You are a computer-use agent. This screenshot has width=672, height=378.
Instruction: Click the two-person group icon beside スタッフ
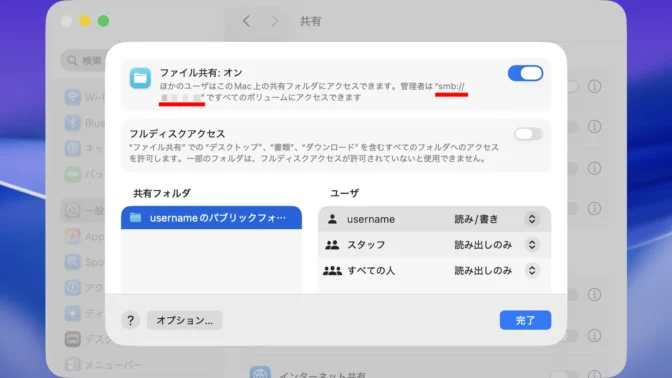coord(332,245)
